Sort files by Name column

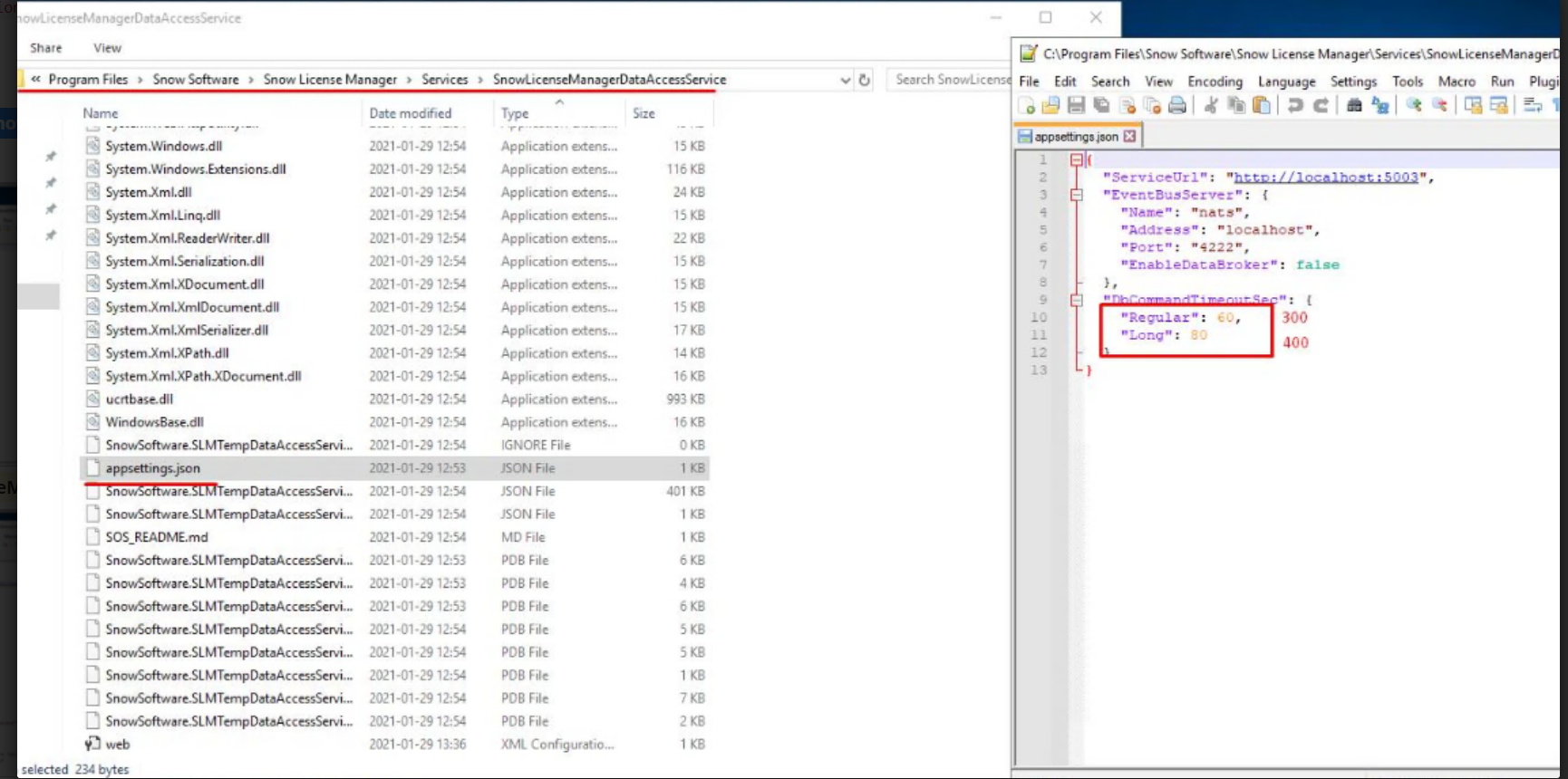(101, 113)
